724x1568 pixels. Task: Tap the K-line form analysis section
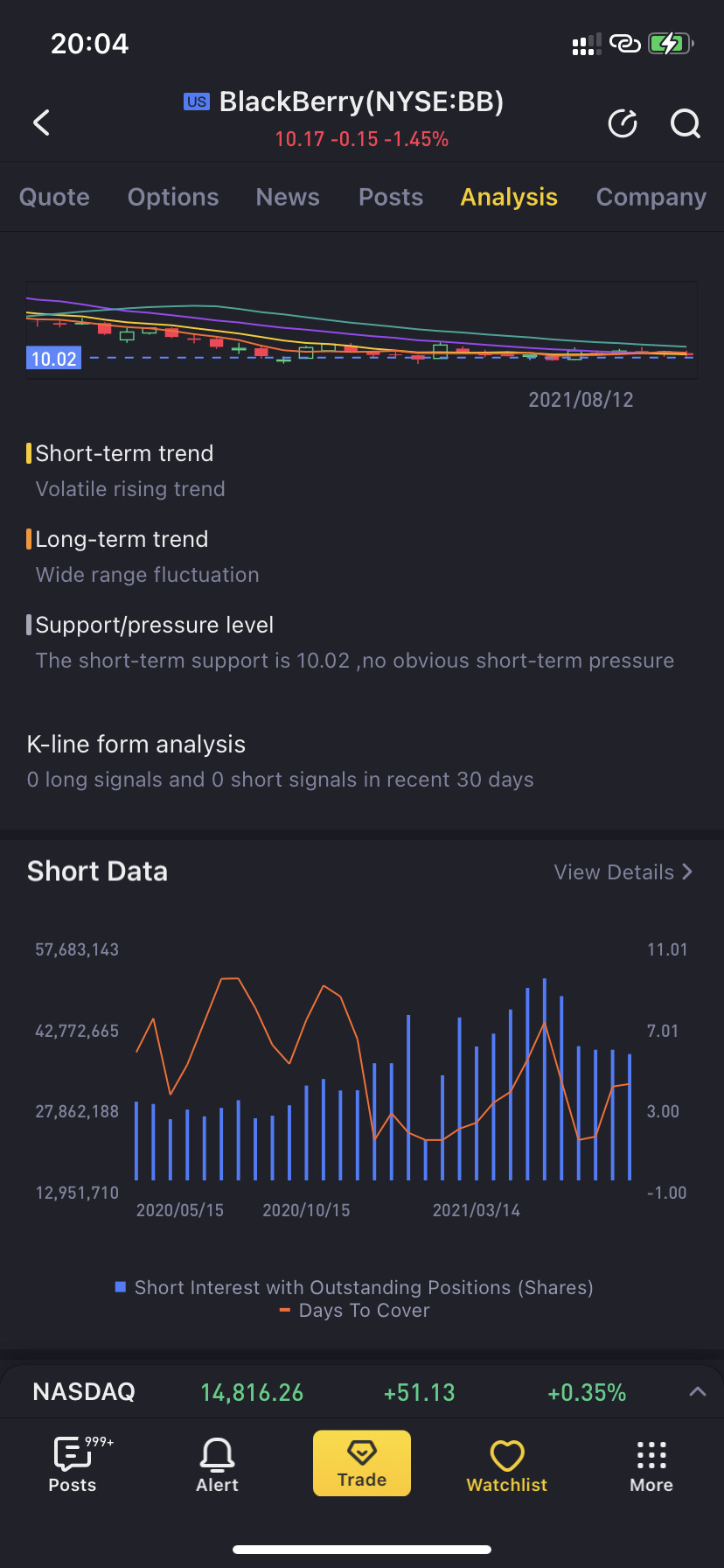click(280, 761)
